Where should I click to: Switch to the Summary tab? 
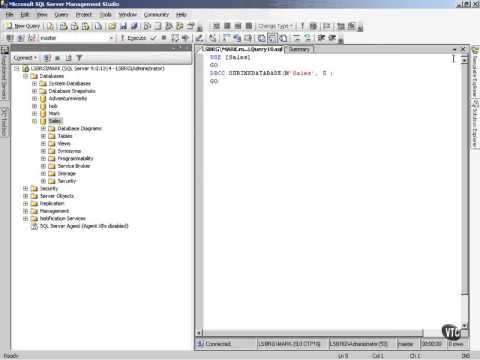299,49
